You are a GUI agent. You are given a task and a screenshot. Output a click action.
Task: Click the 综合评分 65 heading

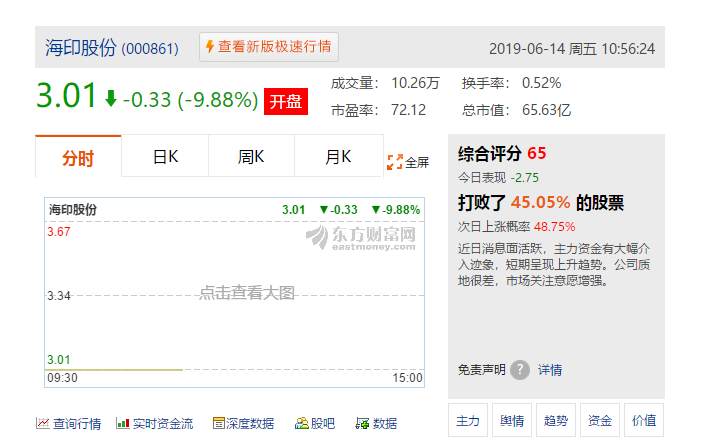point(502,154)
